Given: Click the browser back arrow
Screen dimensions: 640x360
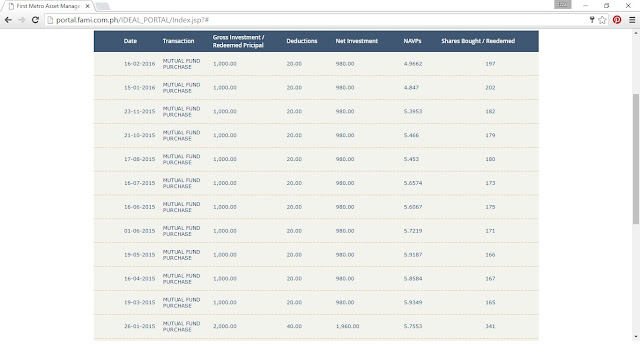Looking at the screenshot, I should [x=8, y=20].
